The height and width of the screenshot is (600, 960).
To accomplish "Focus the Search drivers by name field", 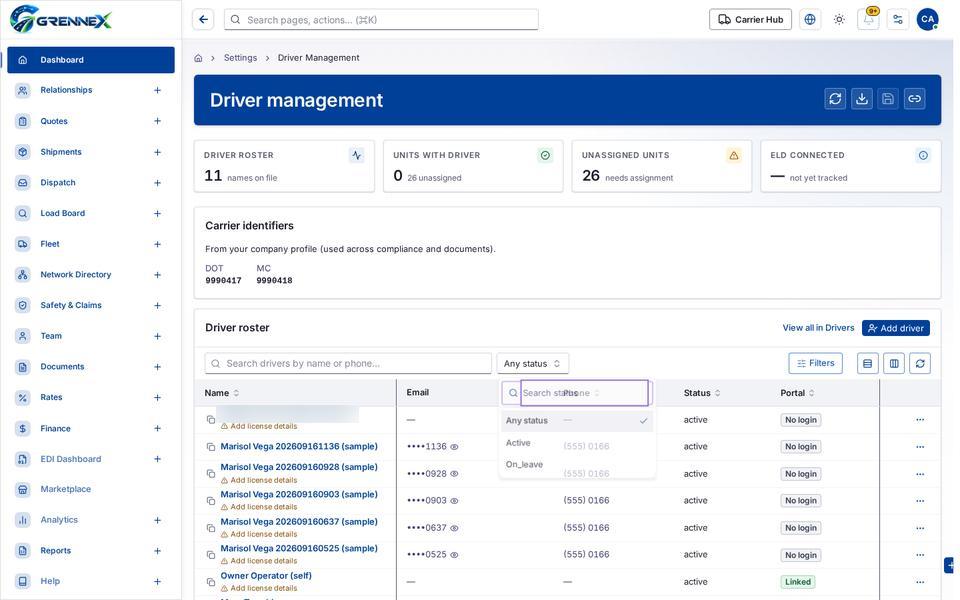I will pyautogui.click(x=348, y=364).
